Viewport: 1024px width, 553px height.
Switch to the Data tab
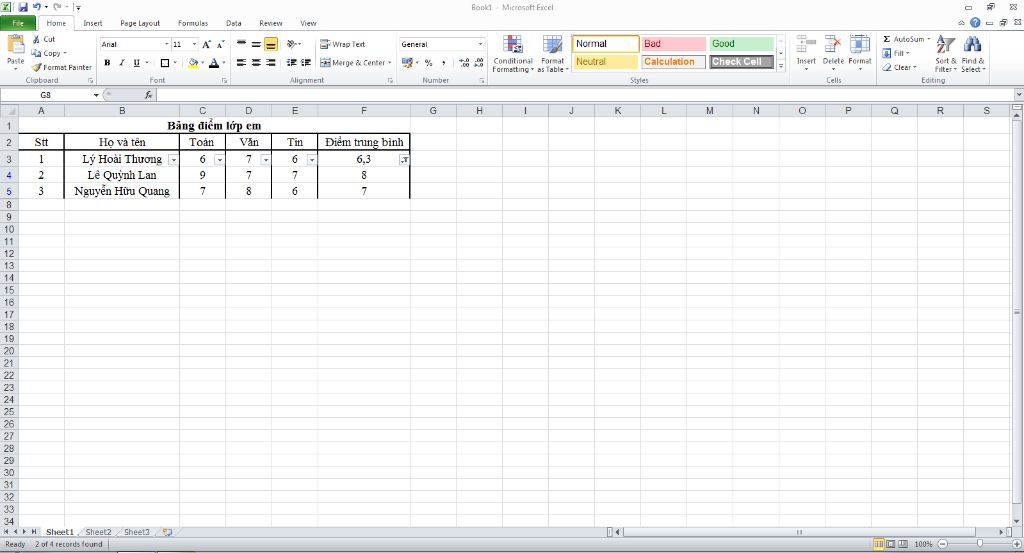[x=234, y=23]
